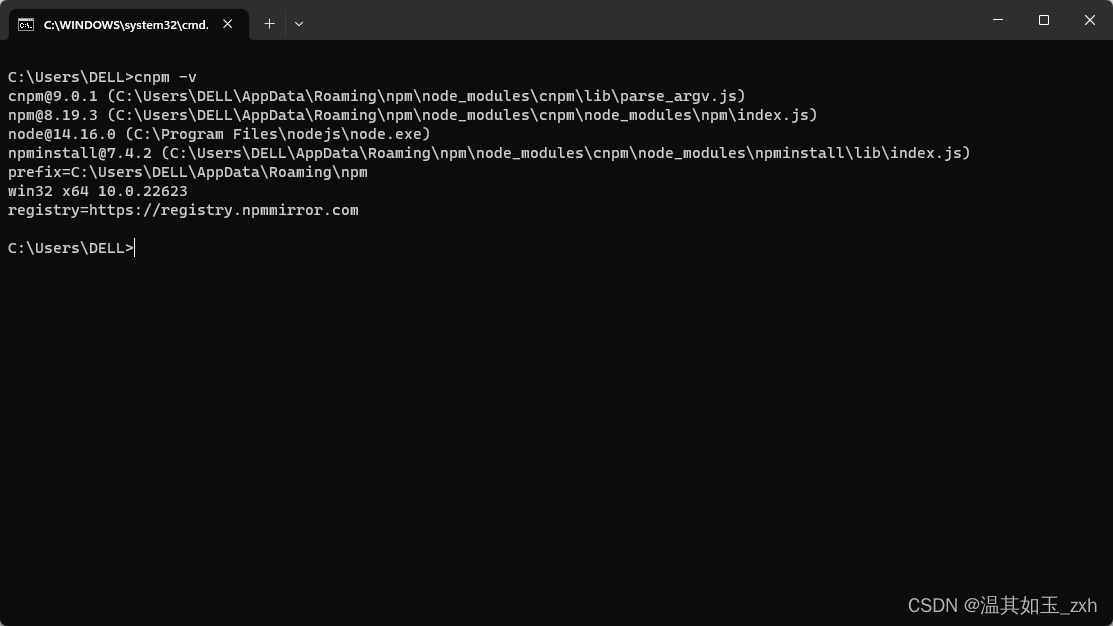Viewport: 1113px width, 626px height.
Task: Click the terminal window close icon
Action: 1089,20
